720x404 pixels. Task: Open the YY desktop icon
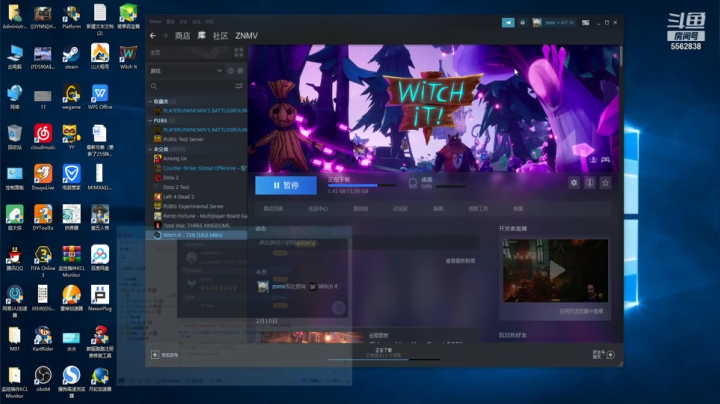click(x=71, y=137)
